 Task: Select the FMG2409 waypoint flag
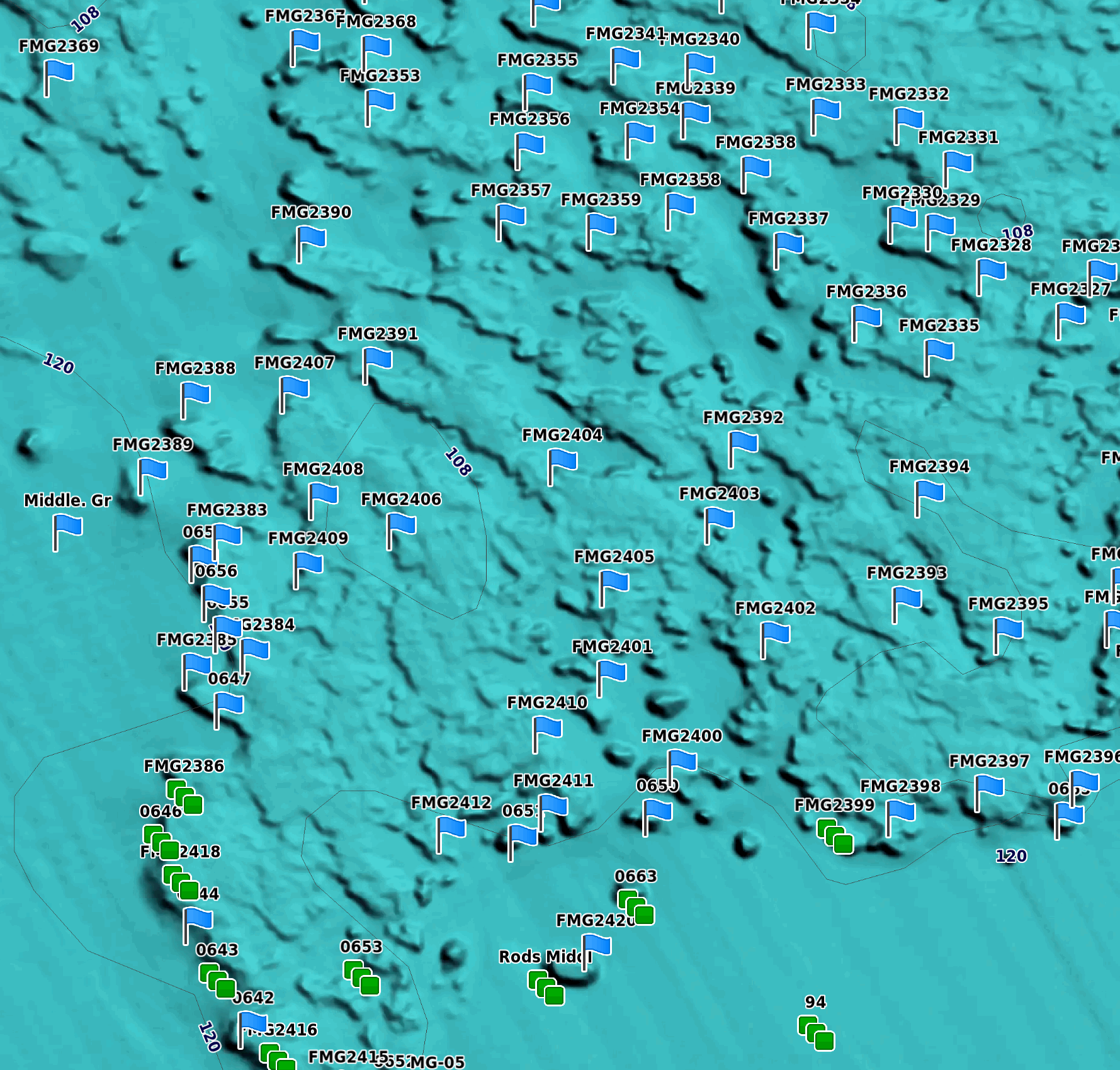(308, 570)
